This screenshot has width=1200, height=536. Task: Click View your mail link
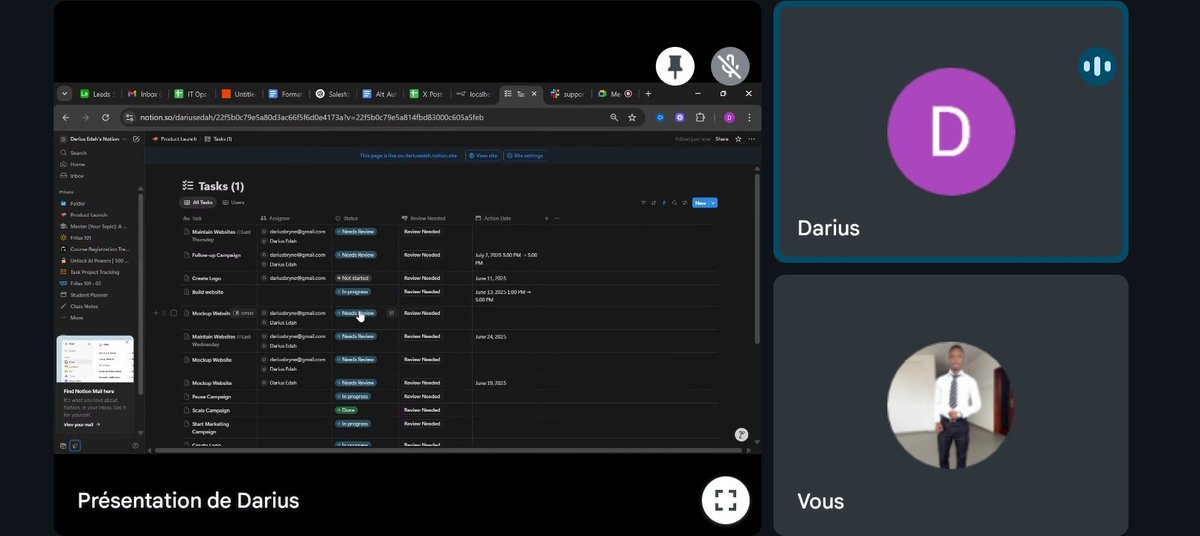(x=81, y=424)
